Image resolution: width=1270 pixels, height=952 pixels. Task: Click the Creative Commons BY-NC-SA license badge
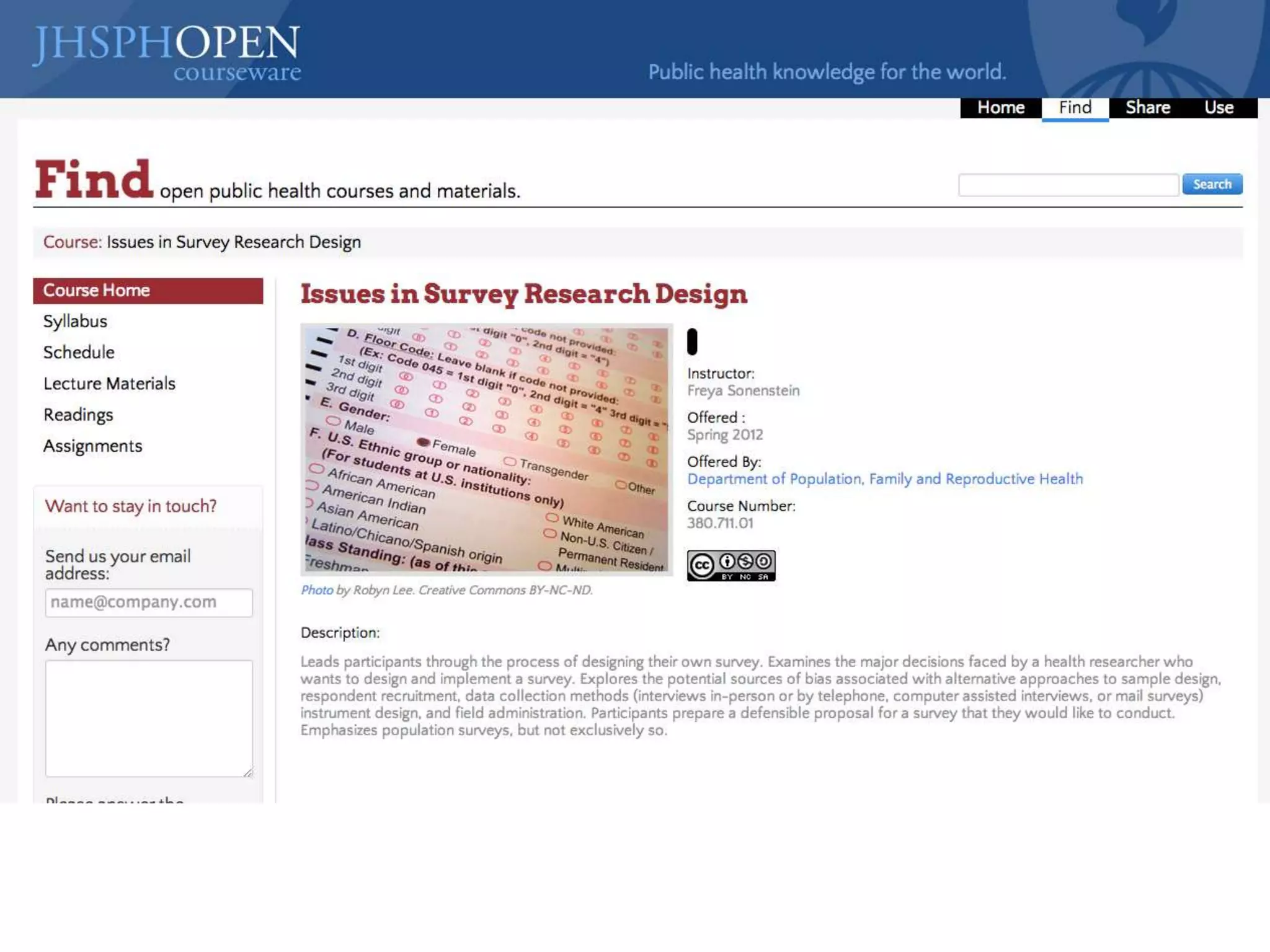click(730, 565)
